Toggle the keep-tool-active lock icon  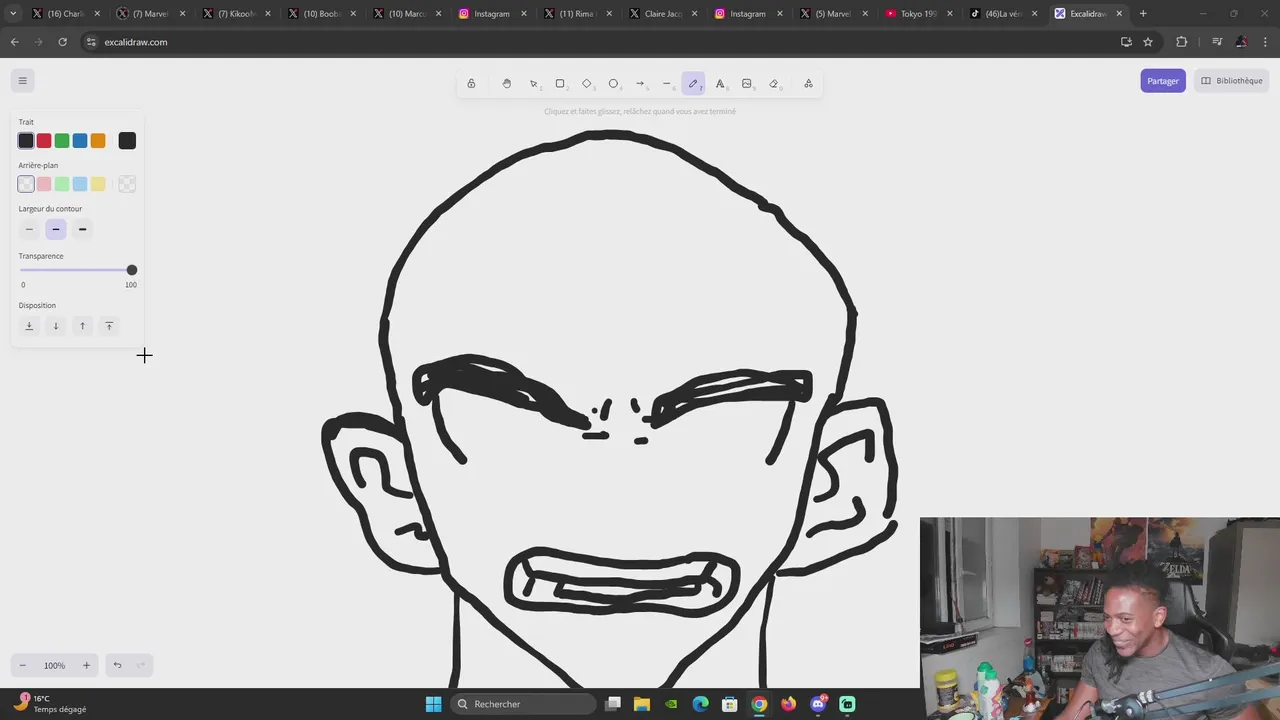point(471,84)
